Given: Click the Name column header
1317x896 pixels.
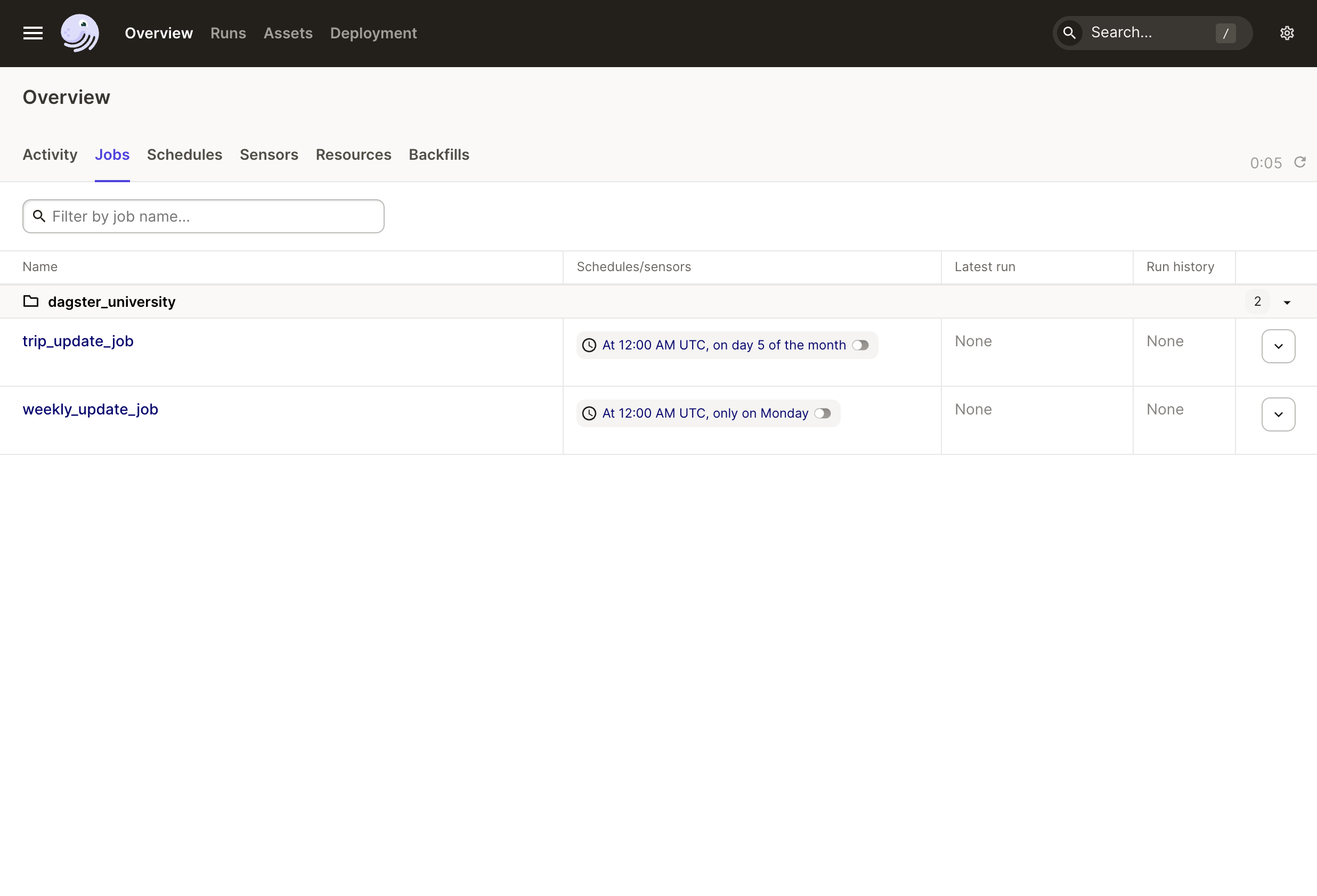Looking at the screenshot, I should click(x=39, y=267).
